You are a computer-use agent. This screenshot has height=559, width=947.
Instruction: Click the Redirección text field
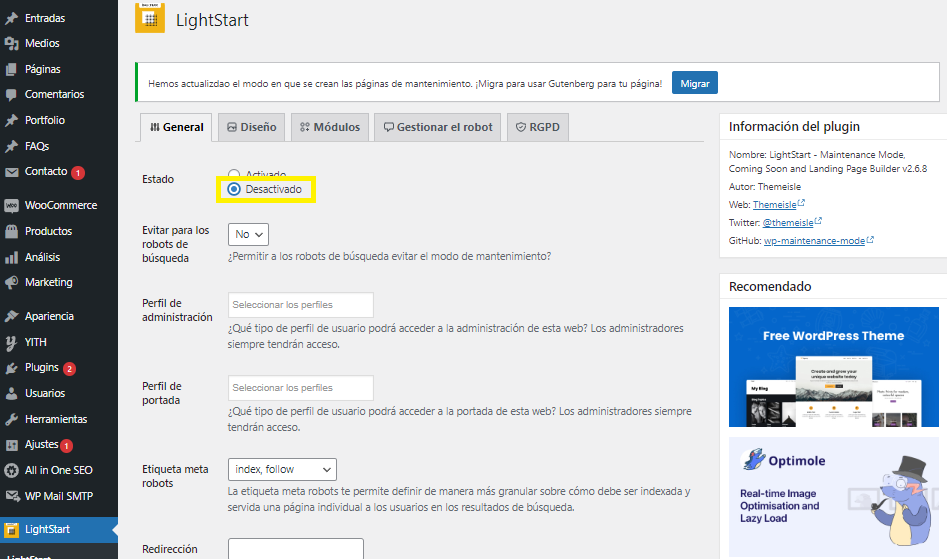point(295,549)
